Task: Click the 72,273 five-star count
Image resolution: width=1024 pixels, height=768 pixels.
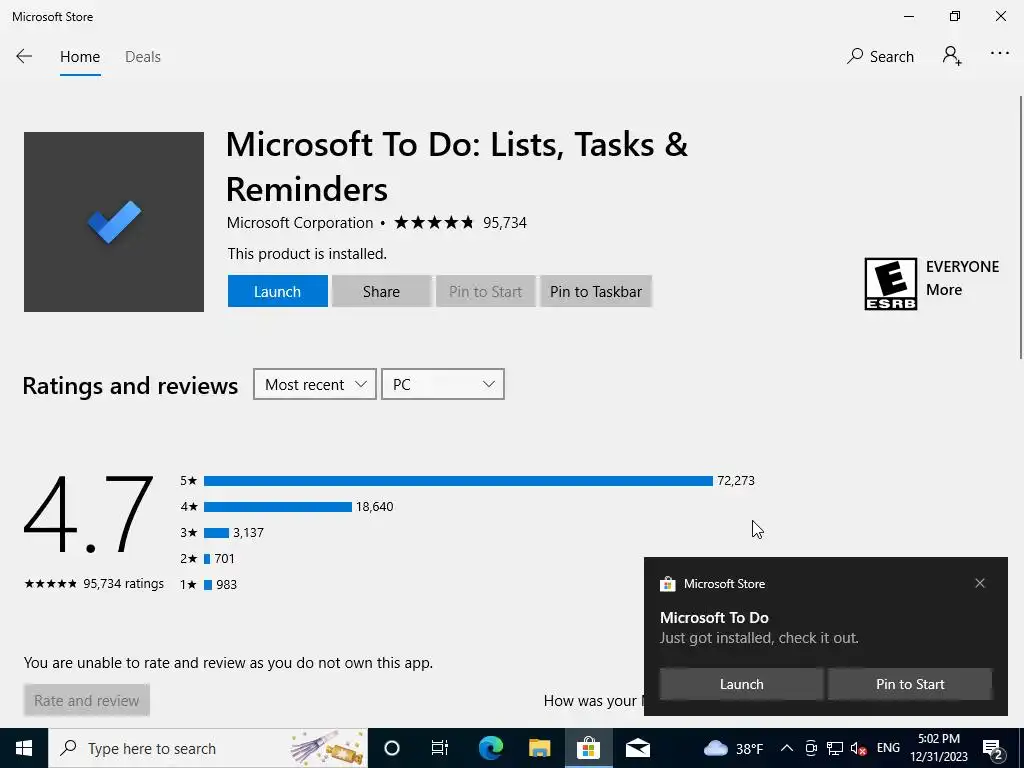Action: 736,481
